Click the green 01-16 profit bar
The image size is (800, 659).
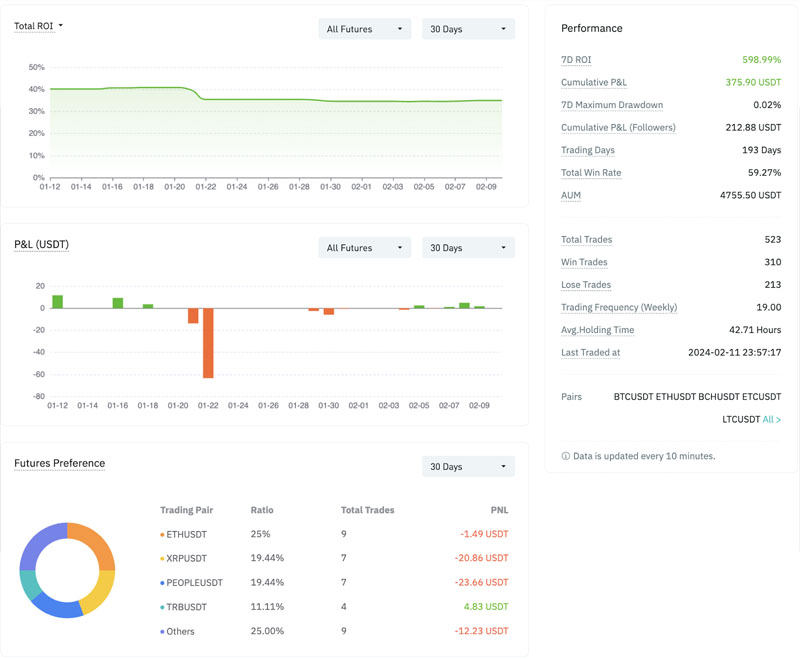click(117, 303)
